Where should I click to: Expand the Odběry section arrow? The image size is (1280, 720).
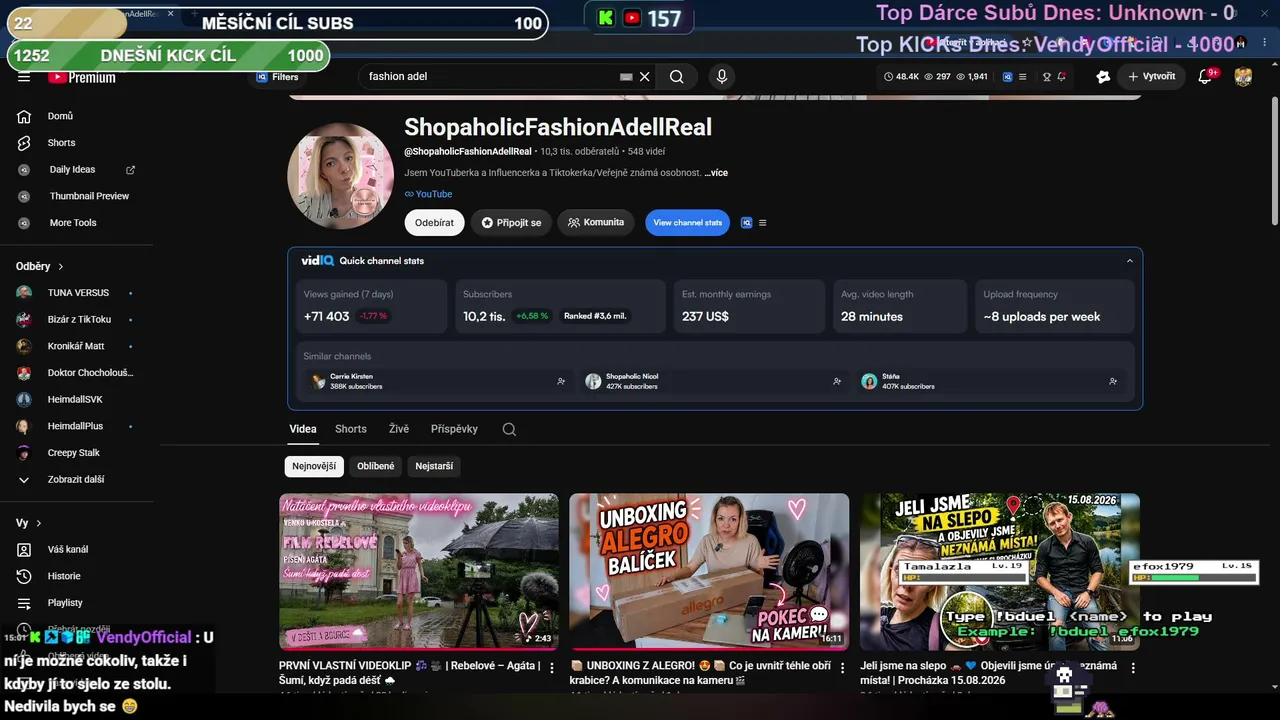pos(61,267)
